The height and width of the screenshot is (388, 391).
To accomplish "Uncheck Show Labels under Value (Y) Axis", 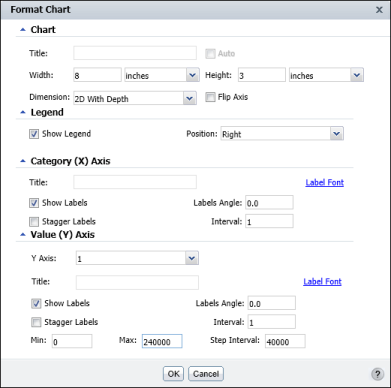I will [36, 303].
